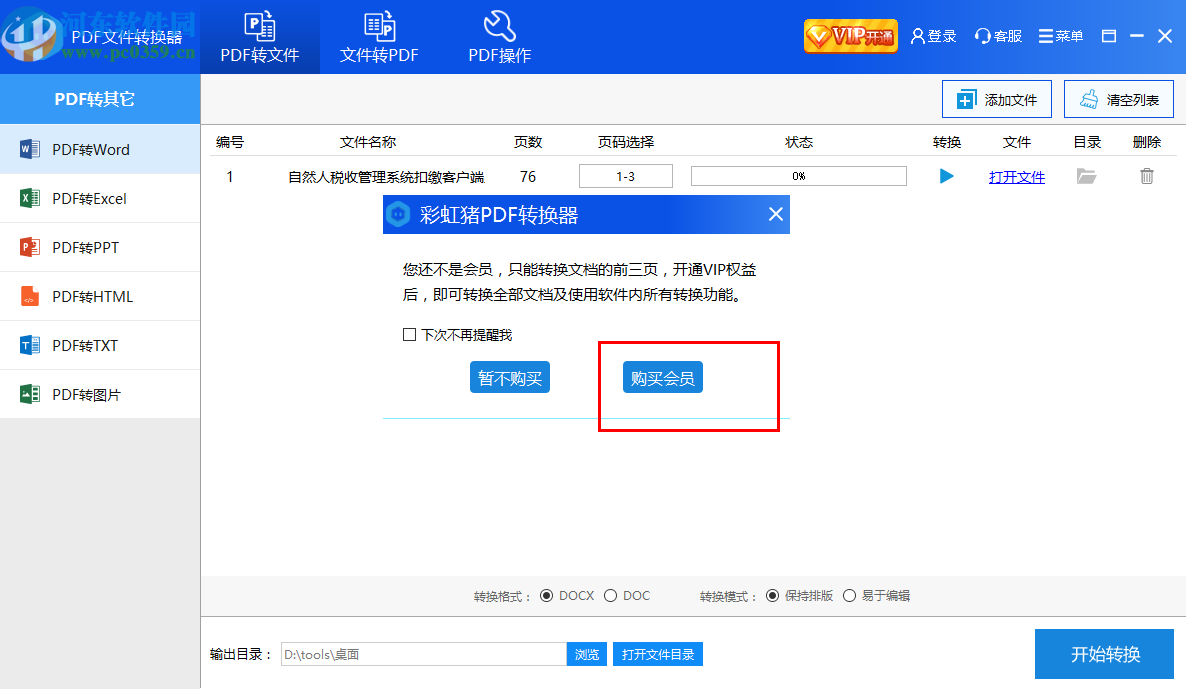1186x690 pixels.
Task: Click the TXT icon beside PDF转TXT
Action: pos(29,346)
